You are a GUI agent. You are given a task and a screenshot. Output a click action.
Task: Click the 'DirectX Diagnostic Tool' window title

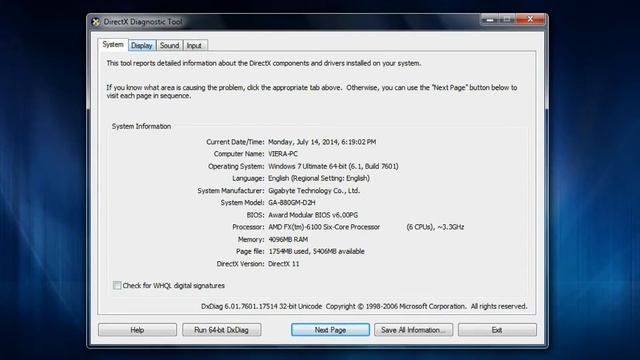[x=143, y=22]
